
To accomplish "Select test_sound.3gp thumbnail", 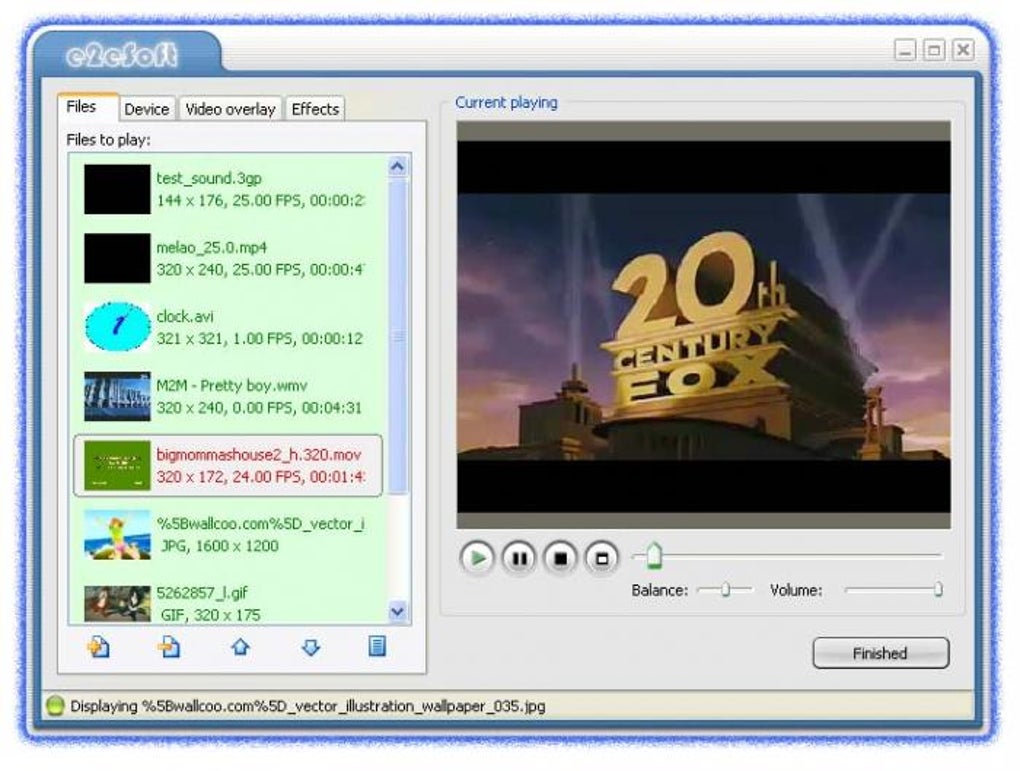I will [117, 189].
